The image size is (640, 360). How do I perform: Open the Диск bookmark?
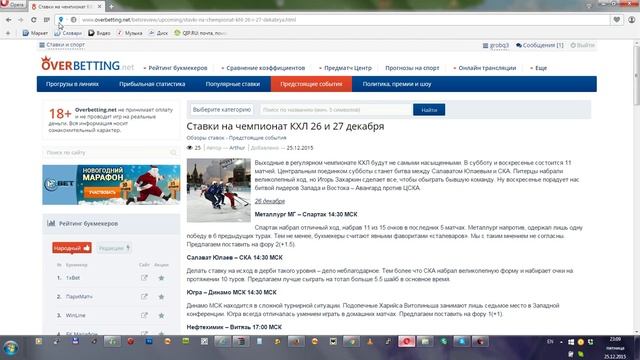pyautogui.click(x=158, y=33)
